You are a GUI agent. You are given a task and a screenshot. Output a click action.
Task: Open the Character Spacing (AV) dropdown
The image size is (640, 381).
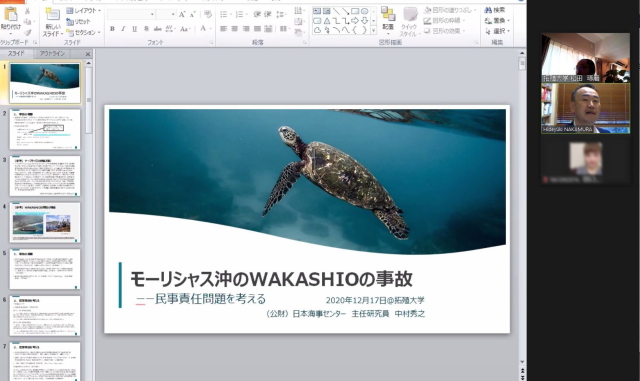coord(170,29)
